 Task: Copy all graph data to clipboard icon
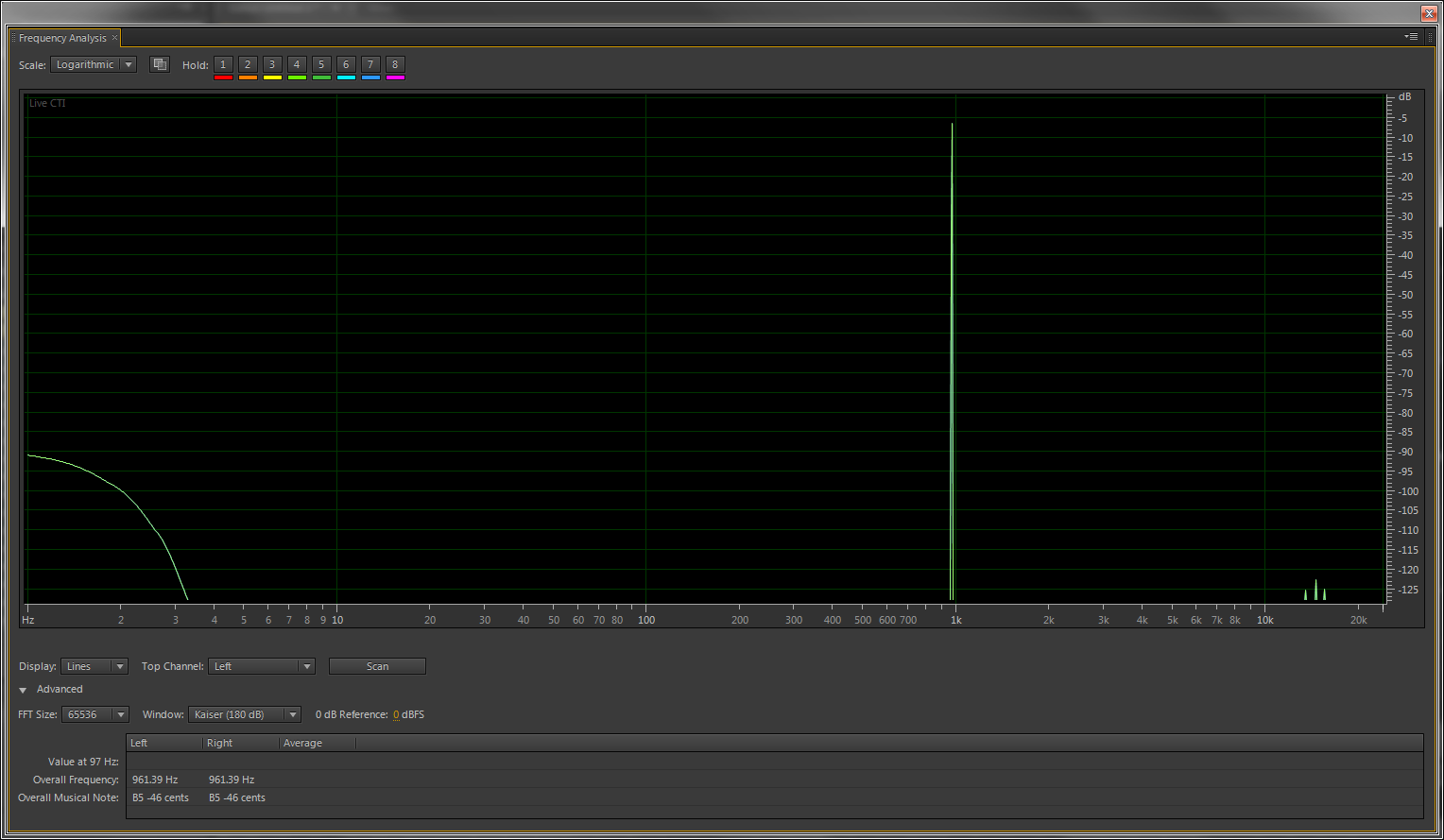pyautogui.click(x=160, y=64)
